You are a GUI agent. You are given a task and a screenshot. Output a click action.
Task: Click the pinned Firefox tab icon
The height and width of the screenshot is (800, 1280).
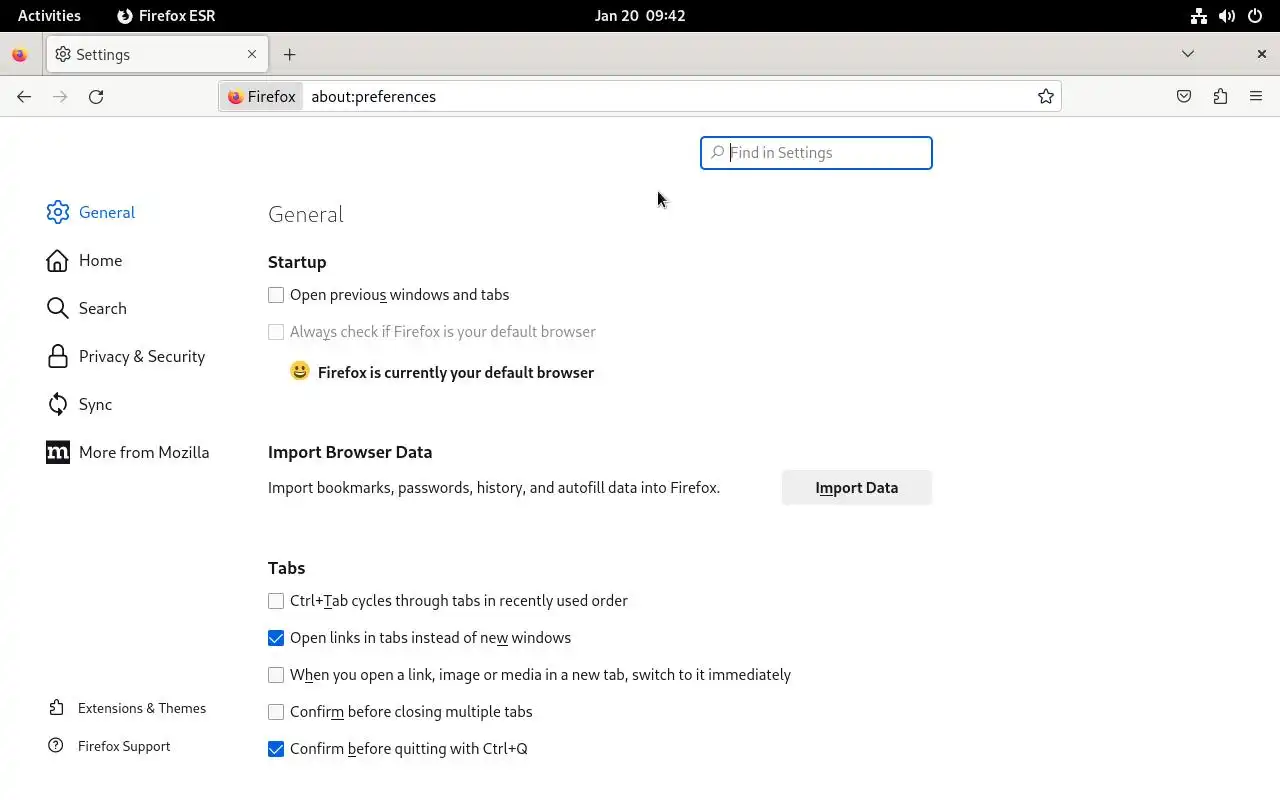pyautogui.click(x=19, y=55)
